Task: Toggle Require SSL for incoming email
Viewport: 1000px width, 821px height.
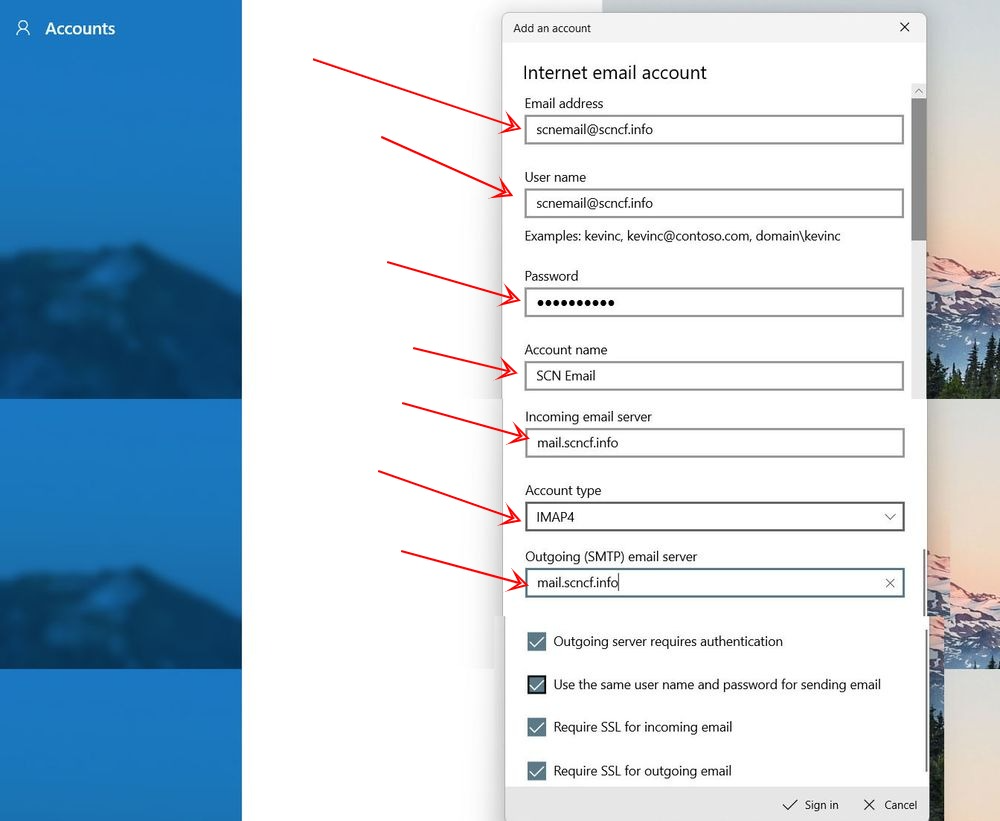Action: coord(537,727)
